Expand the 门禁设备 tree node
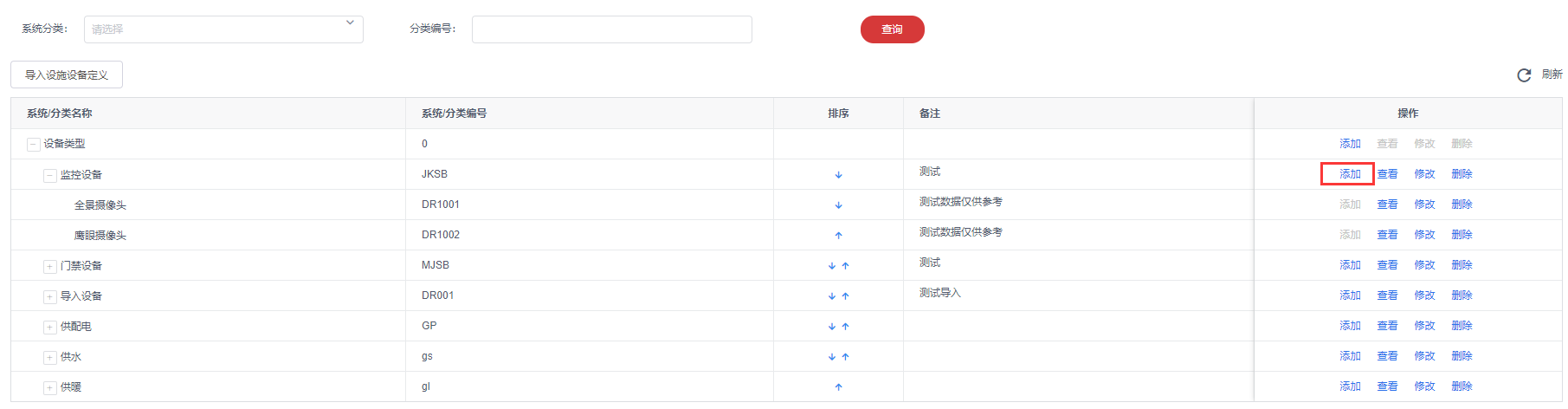 point(50,266)
